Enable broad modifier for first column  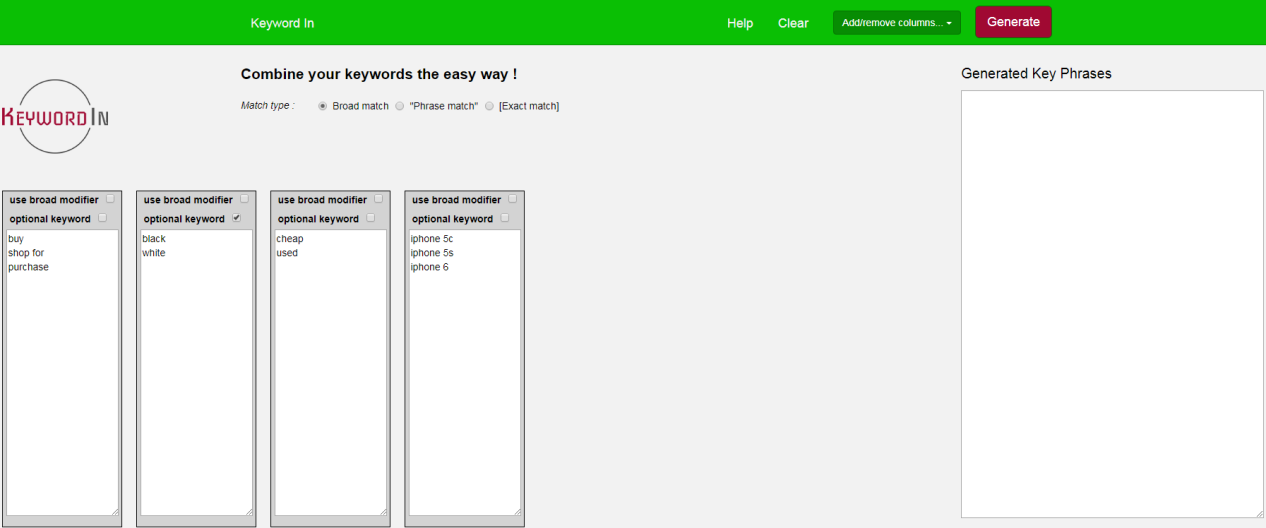(x=110, y=199)
